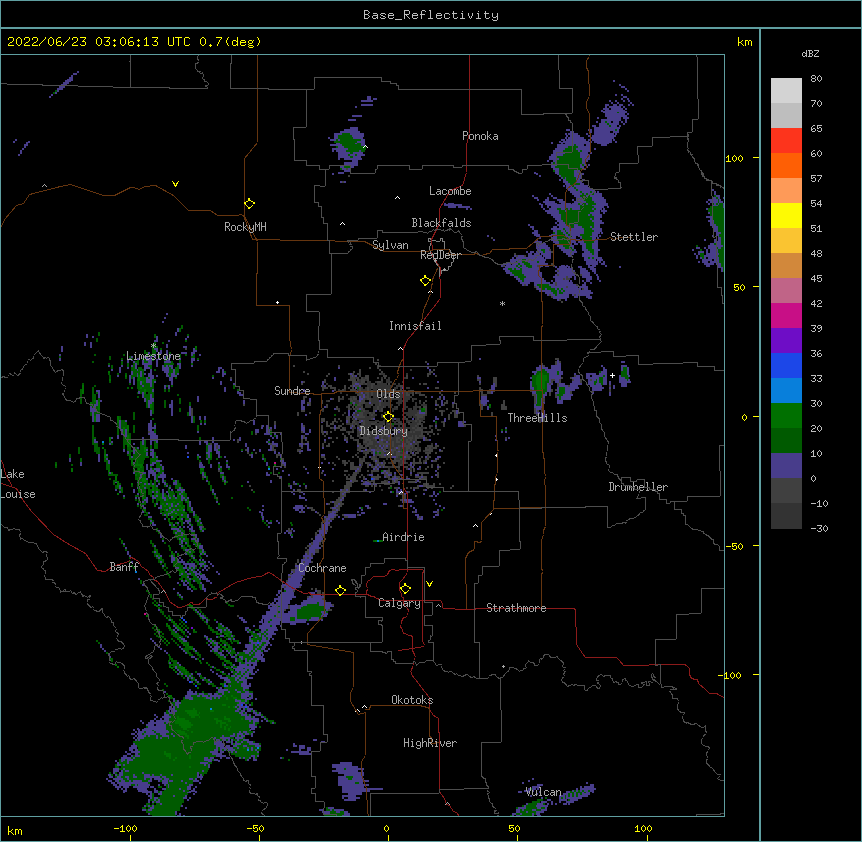Click the Ponoka city label
This screenshot has height=842, width=862.
(x=480, y=136)
